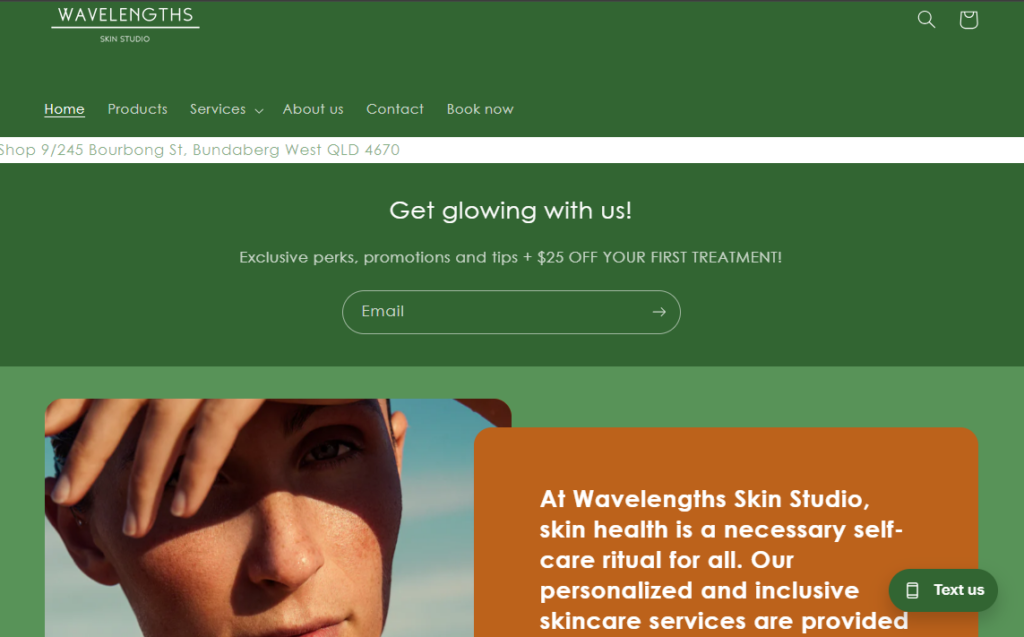
Task: Expand the Services dropdown chevron
Action: (x=259, y=111)
